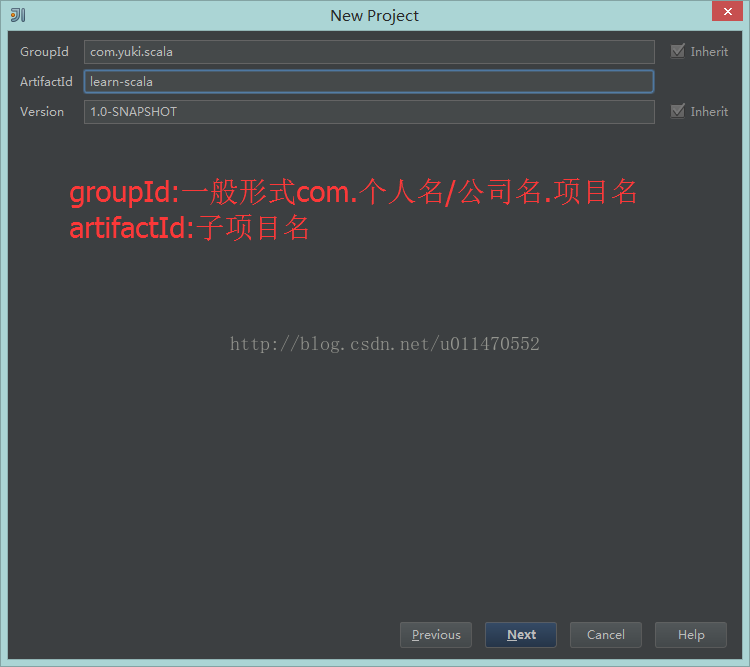This screenshot has height=667, width=750.
Task: Click the GroupId input field
Action: point(369,52)
